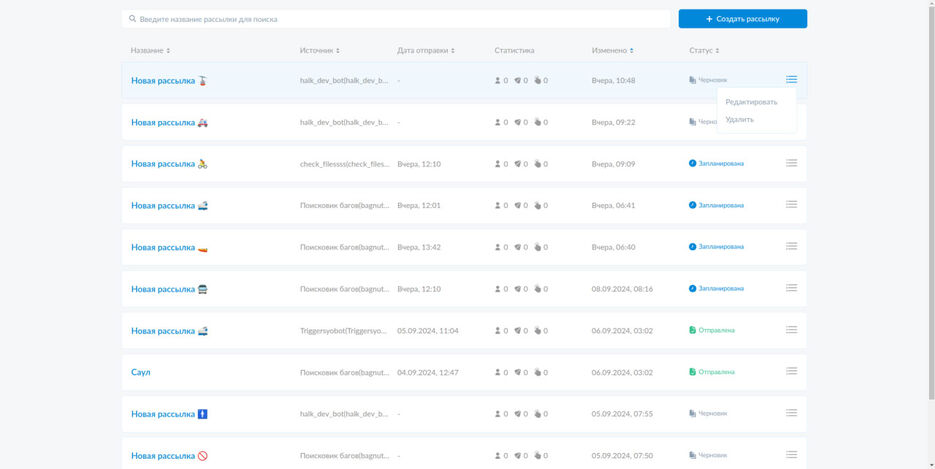Open Новая рассылка with speedboat emoji
Image resolution: width=935 pixels, height=469 pixels.
pos(169,247)
